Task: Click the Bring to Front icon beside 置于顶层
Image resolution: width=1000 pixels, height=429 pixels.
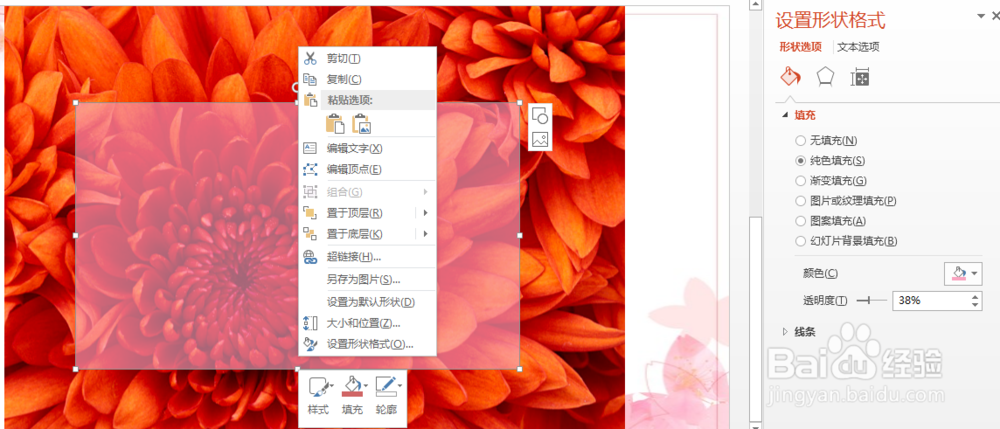Action: tap(310, 212)
